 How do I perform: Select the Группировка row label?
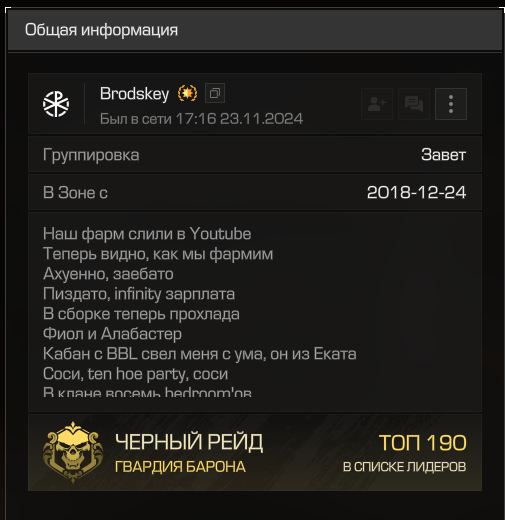pyautogui.click(x=91, y=155)
